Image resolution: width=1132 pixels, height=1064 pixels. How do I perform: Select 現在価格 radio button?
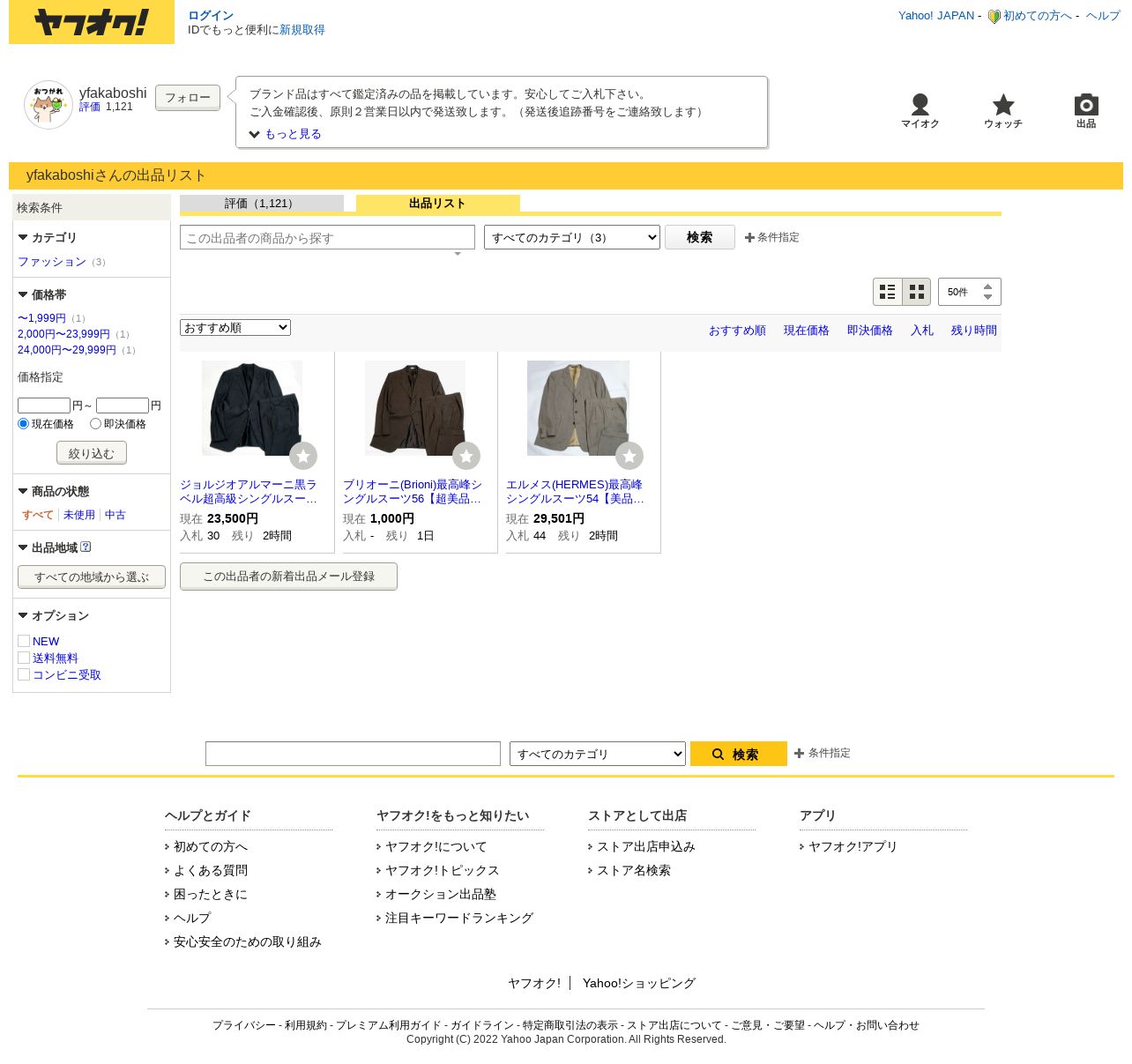tap(24, 424)
